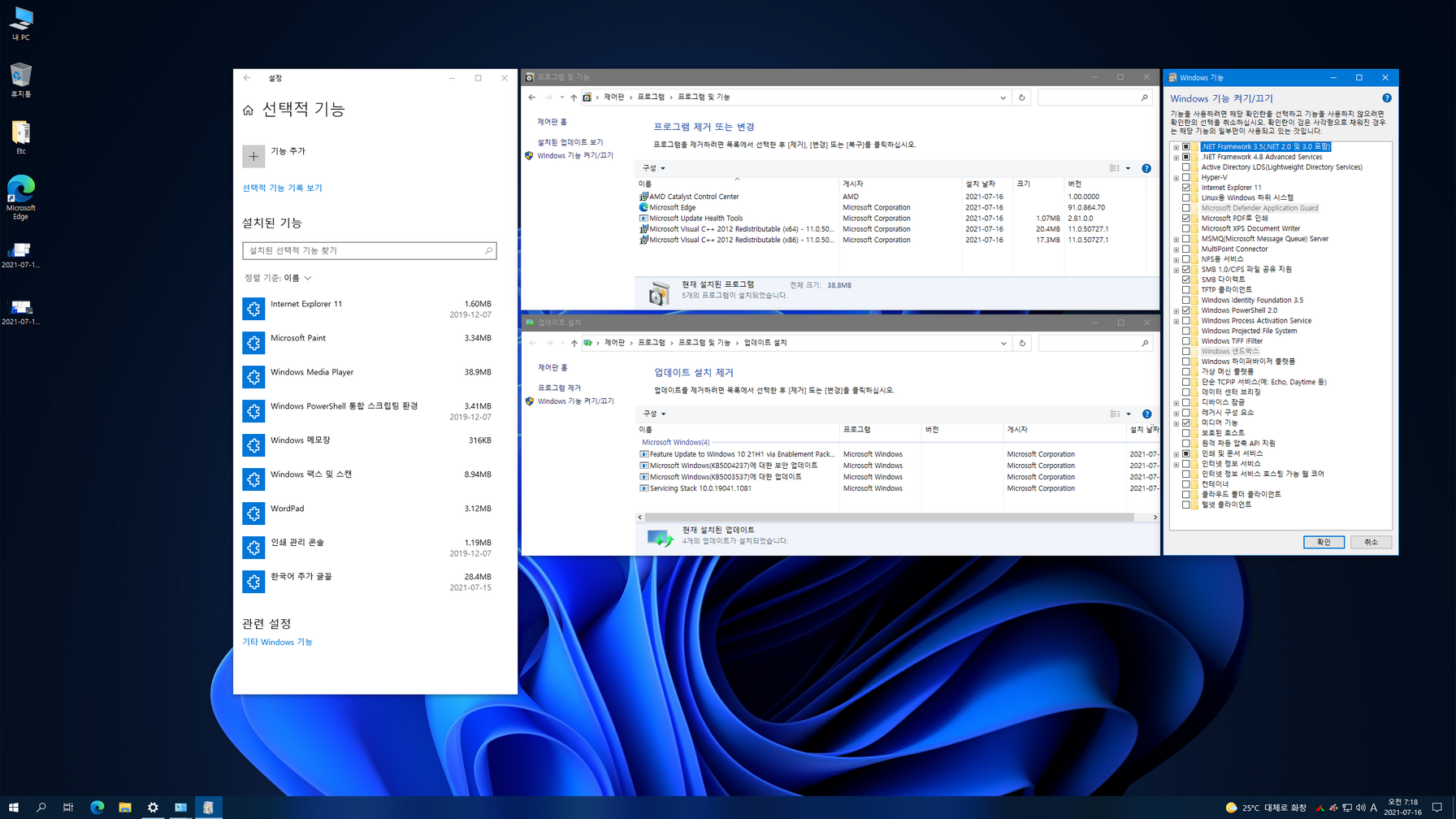
Task: Expand SMB 1.0/CIFS 파일 공유 지원 node
Action: pos(1176,270)
